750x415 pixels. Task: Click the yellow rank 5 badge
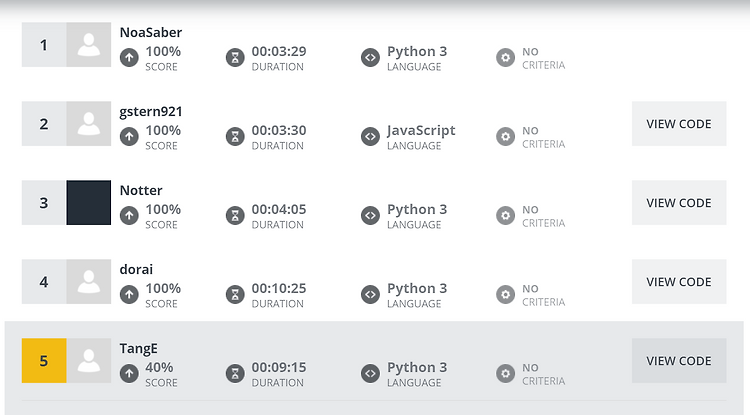(44, 361)
